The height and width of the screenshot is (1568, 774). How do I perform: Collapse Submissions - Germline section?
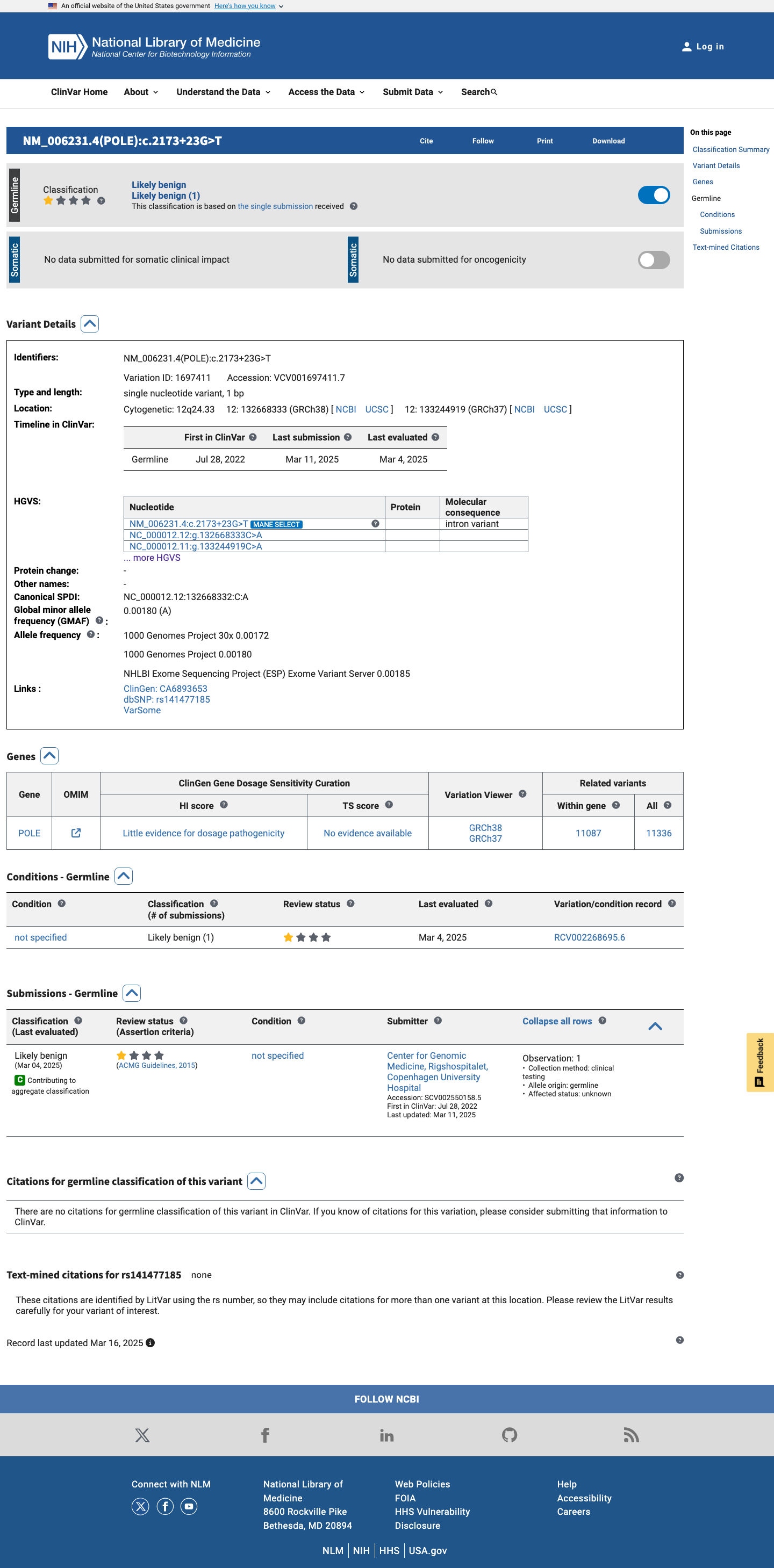132,993
